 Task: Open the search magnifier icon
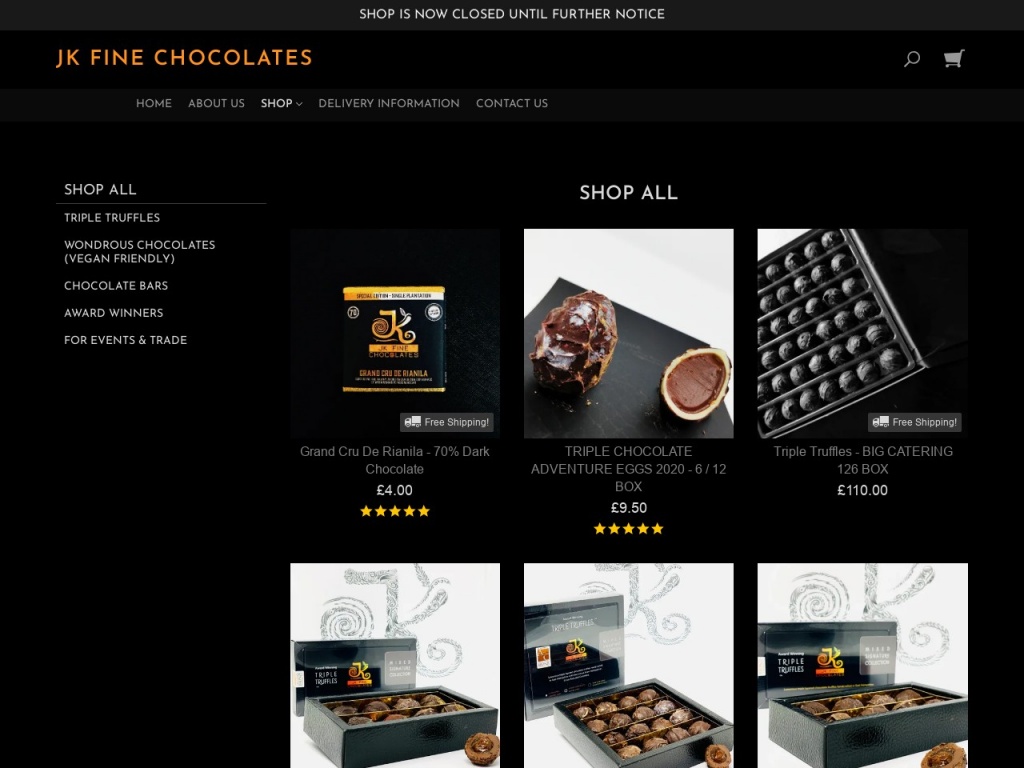(x=912, y=59)
